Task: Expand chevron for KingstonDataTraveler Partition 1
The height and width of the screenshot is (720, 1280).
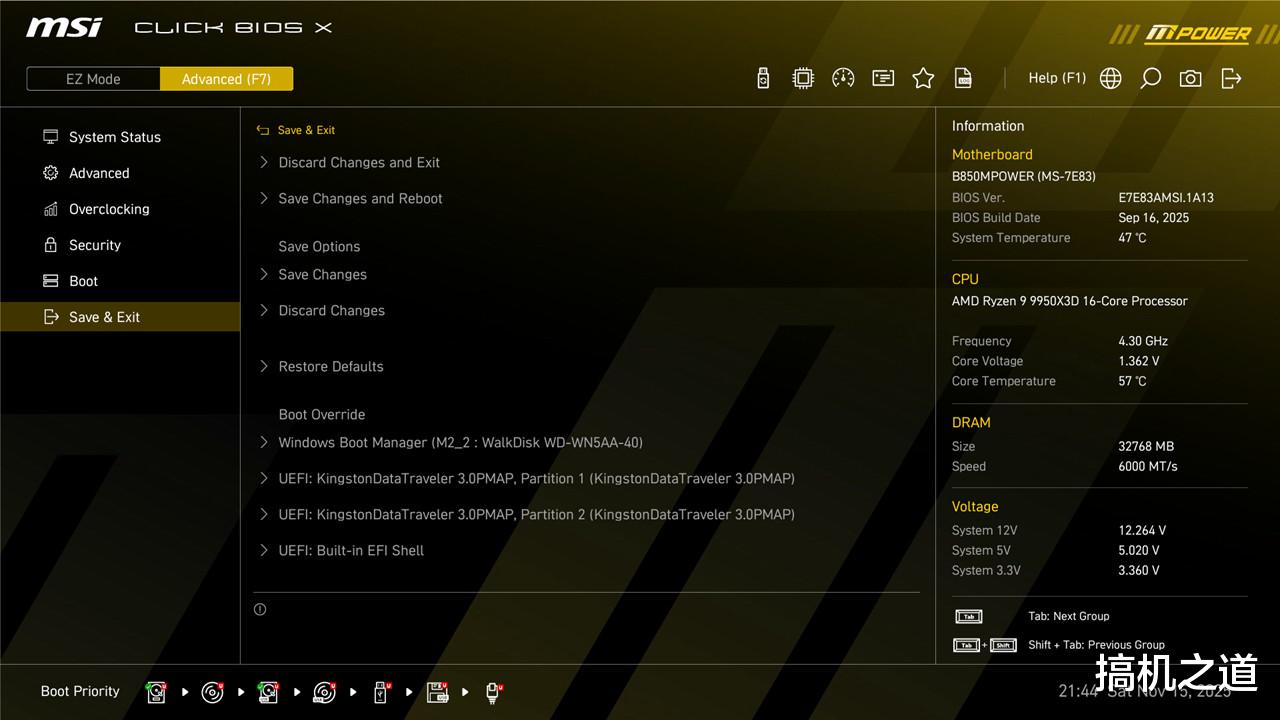Action: pyautogui.click(x=264, y=478)
